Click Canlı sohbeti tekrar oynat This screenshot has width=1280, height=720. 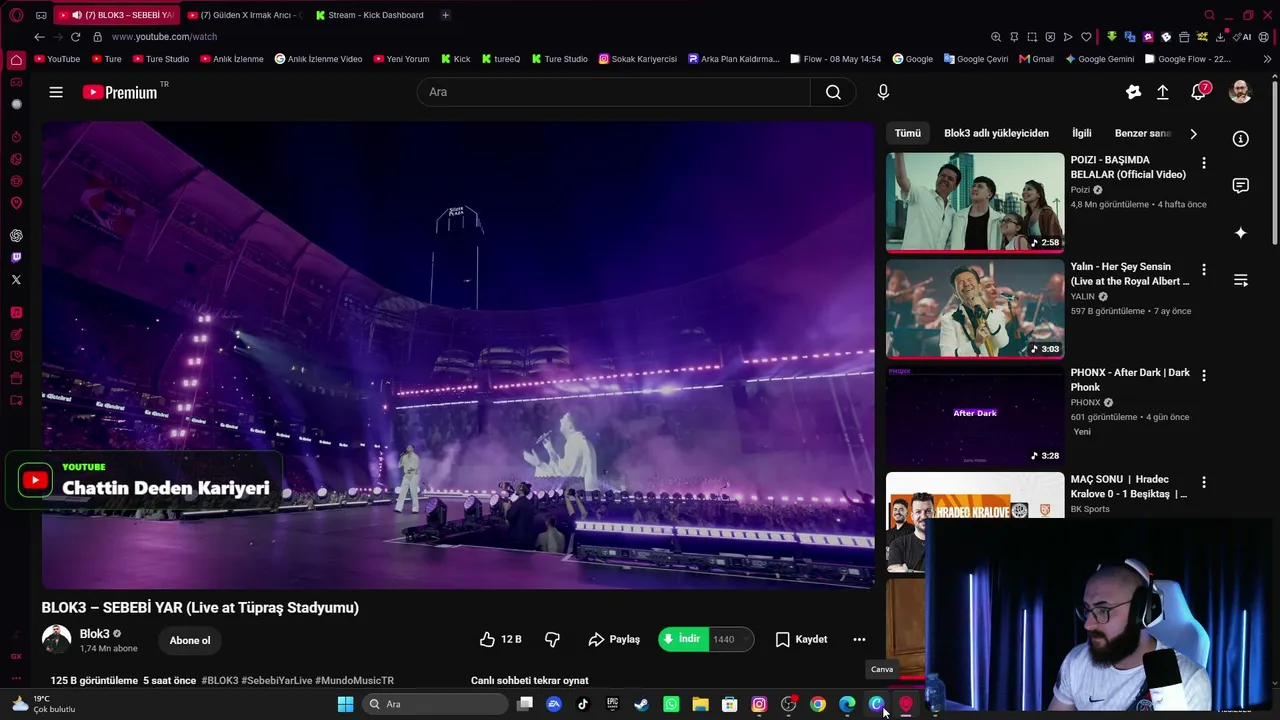(530, 681)
